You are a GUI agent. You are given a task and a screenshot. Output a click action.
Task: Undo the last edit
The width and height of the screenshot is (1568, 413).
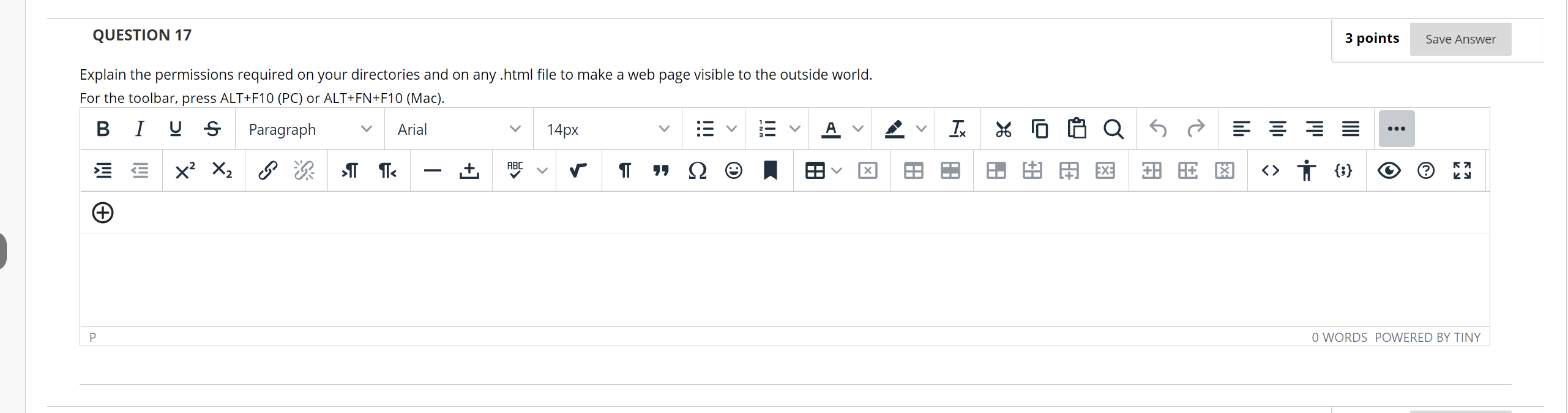1159,129
